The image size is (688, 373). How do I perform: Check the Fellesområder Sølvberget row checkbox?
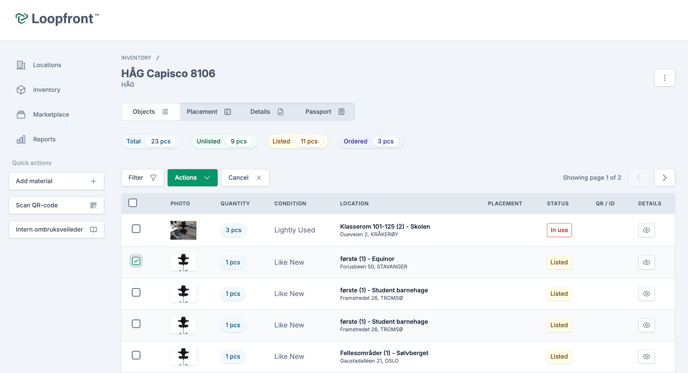point(136,355)
